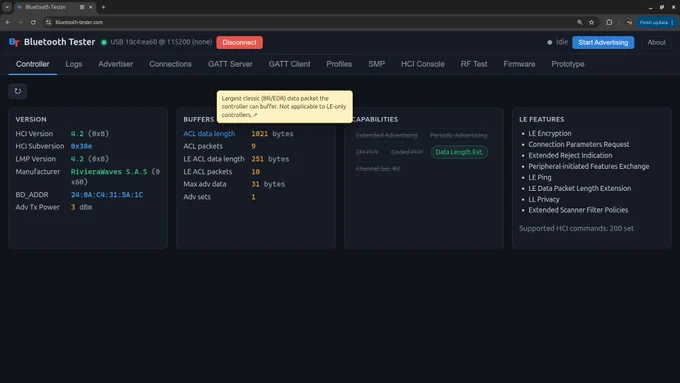Open the browser zoom magnifier icon

580,22
